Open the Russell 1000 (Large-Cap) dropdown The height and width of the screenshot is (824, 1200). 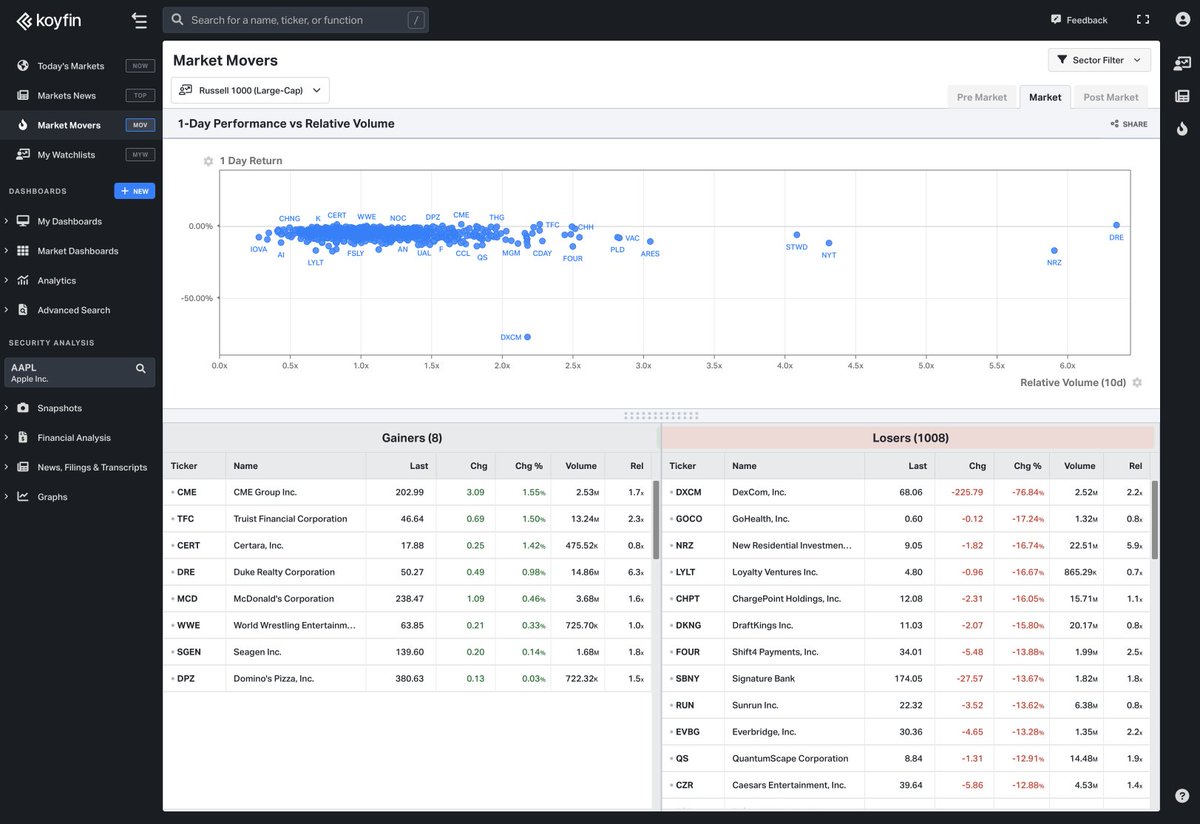[x=250, y=90]
